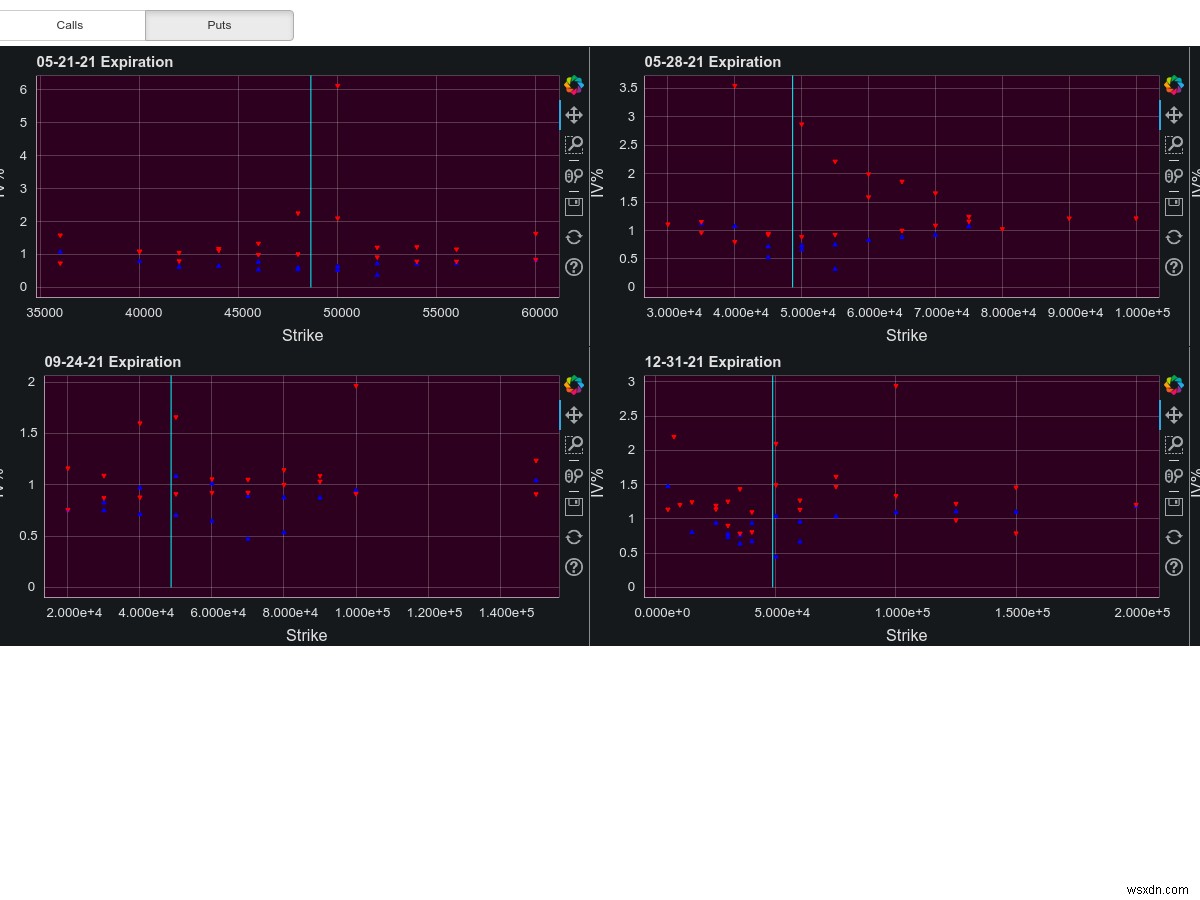Image resolution: width=1200 pixels, height=900 pixels.
Task: Select the Puts tab
Action: coord(219,25)
